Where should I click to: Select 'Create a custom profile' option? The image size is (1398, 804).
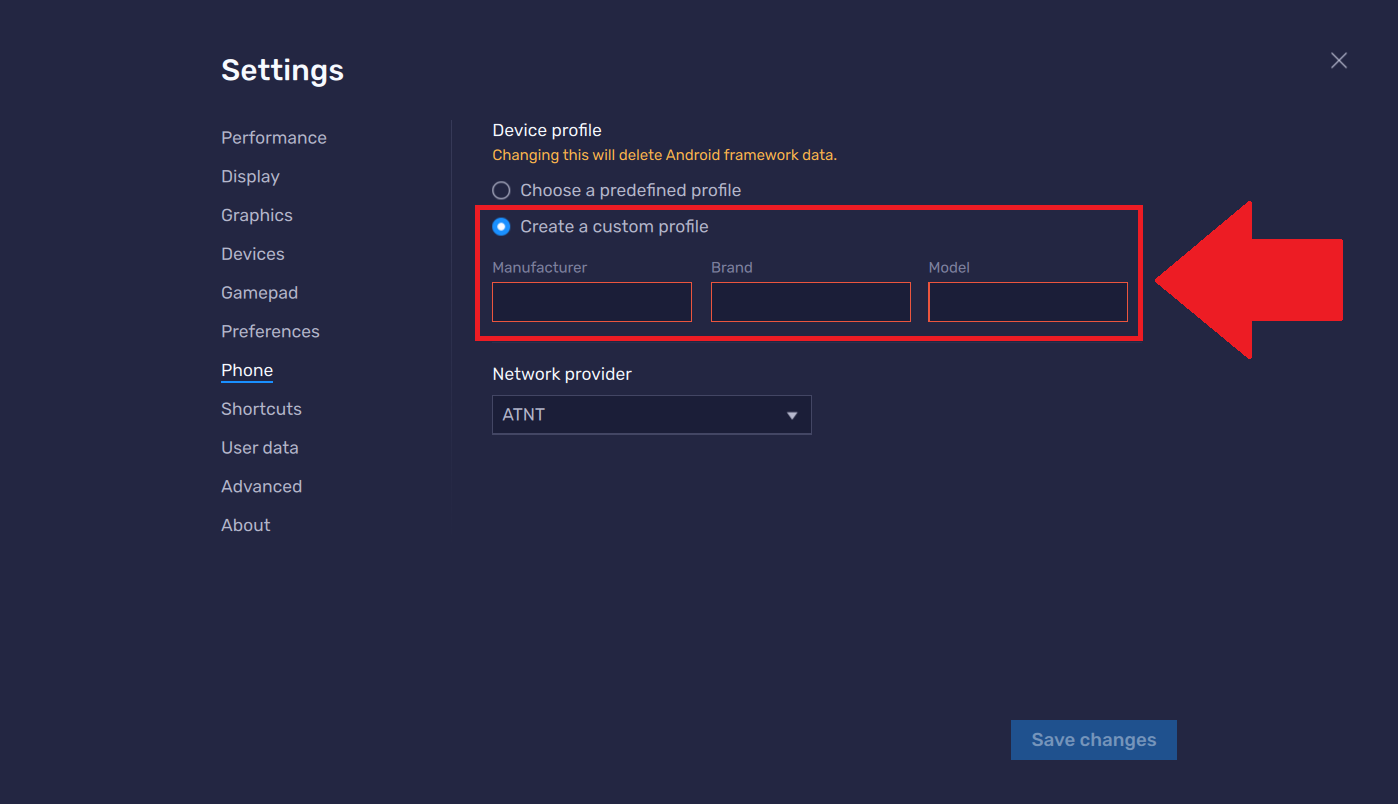click(x=501, y=226)
